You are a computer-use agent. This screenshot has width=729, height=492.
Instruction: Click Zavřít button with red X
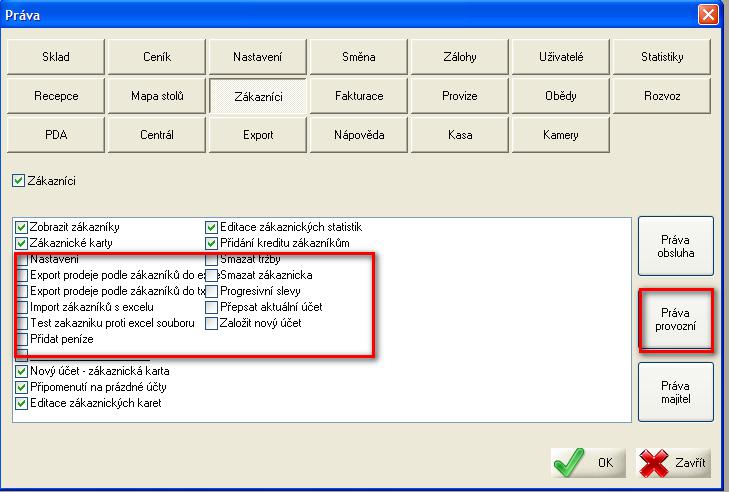pyautogui.click(x=674, y=463)
